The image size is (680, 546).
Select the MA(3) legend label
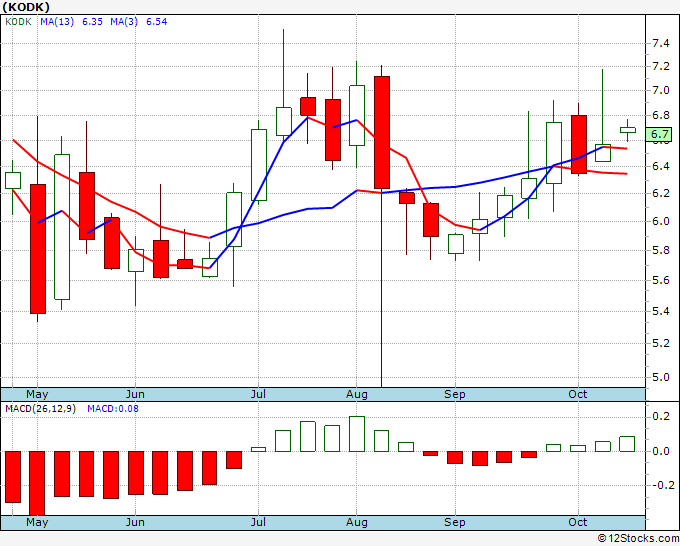coord(124,22)
